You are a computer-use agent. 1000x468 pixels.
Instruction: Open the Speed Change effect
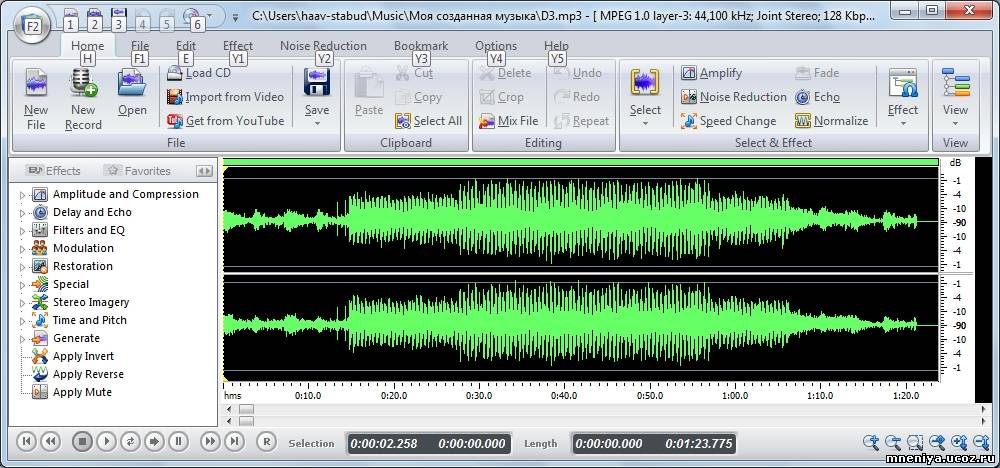point(728,121)
